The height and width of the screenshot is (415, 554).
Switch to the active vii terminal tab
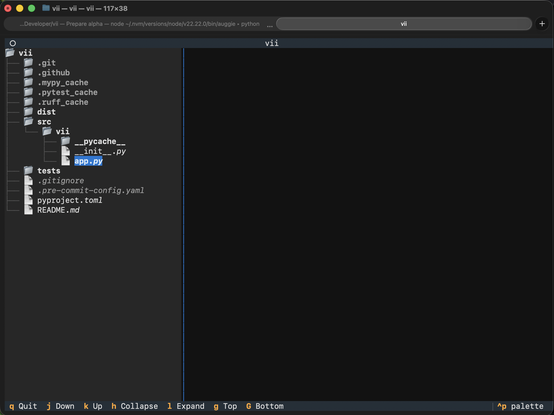point(404,24)
